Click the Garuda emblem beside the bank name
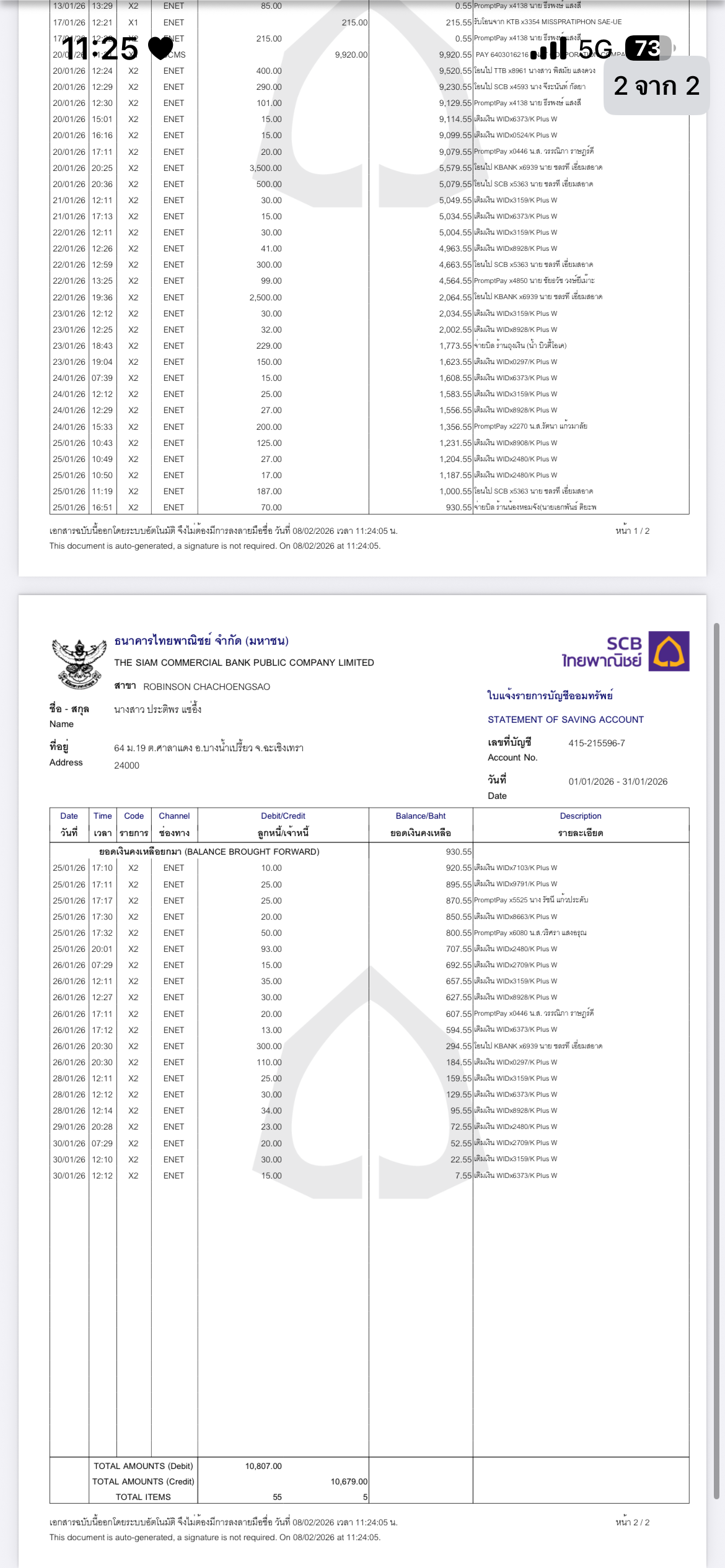Screen dimensions: 725x1568 [78, 664]
